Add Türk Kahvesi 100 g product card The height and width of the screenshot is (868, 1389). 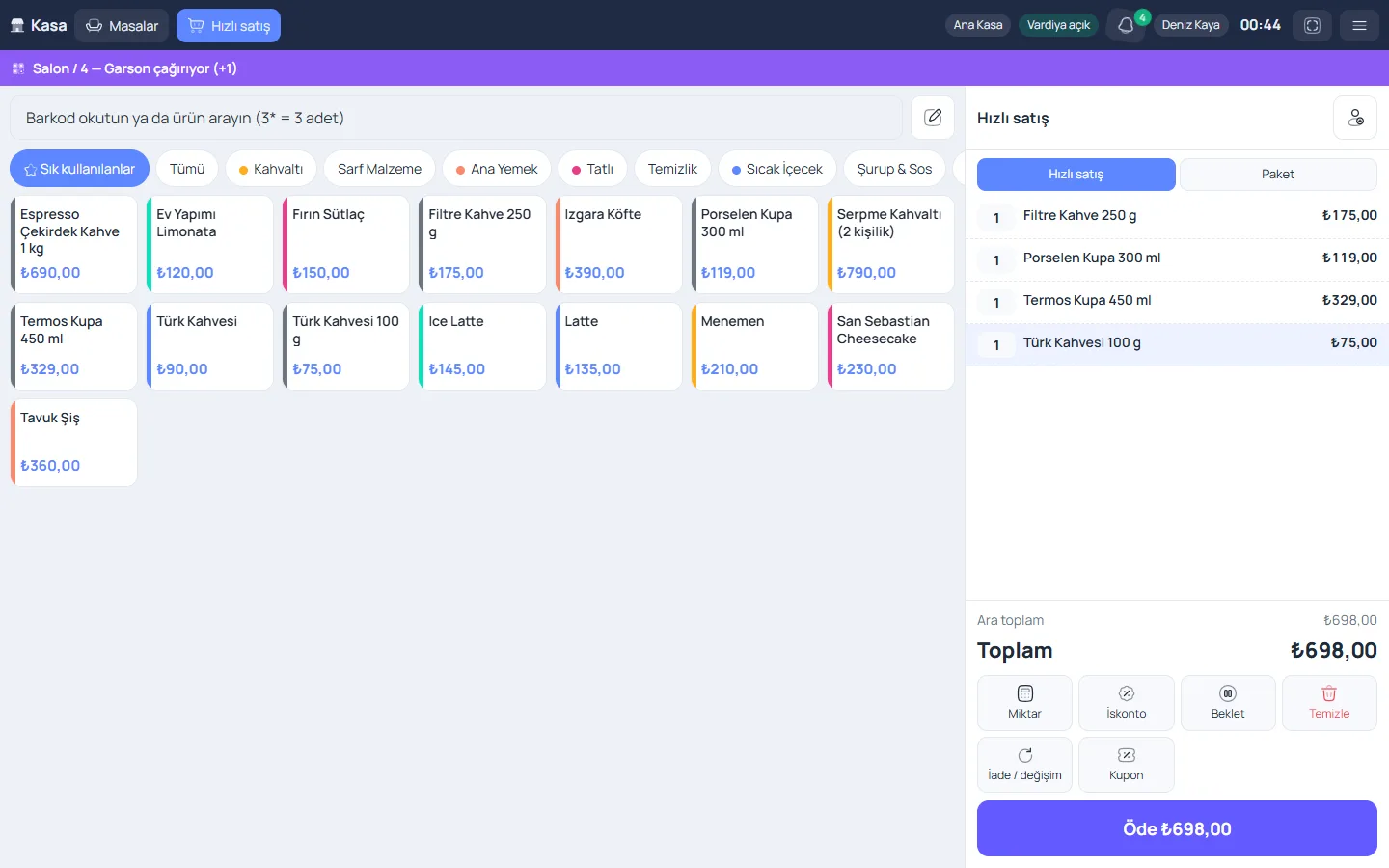345,346
